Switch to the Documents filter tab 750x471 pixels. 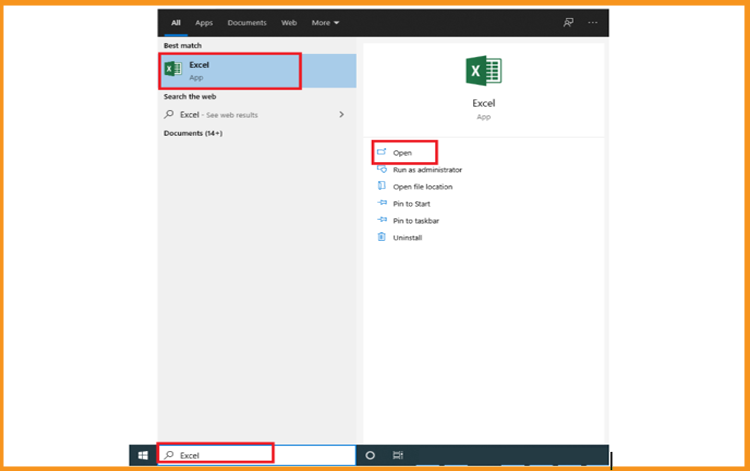coord(247,23)
